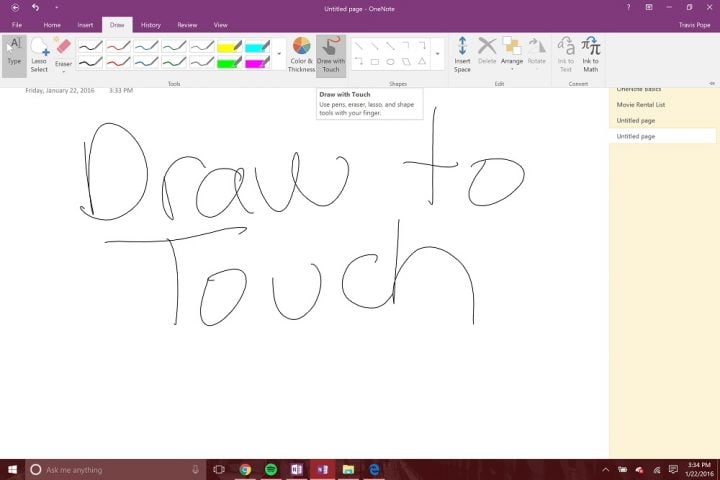Open the Arrange dropdown
Image resolution: width=720 pixels, height=480 pixels.
click(x=512, y=53)
